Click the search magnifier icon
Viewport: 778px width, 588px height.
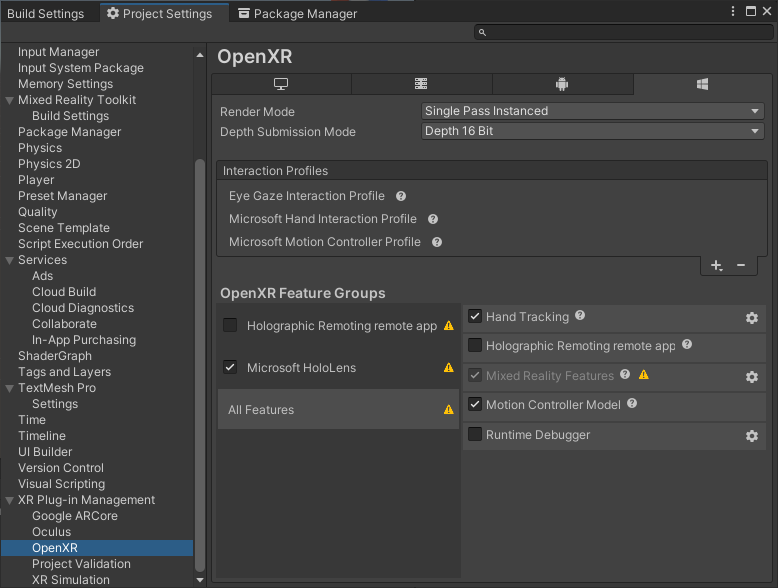482,33
